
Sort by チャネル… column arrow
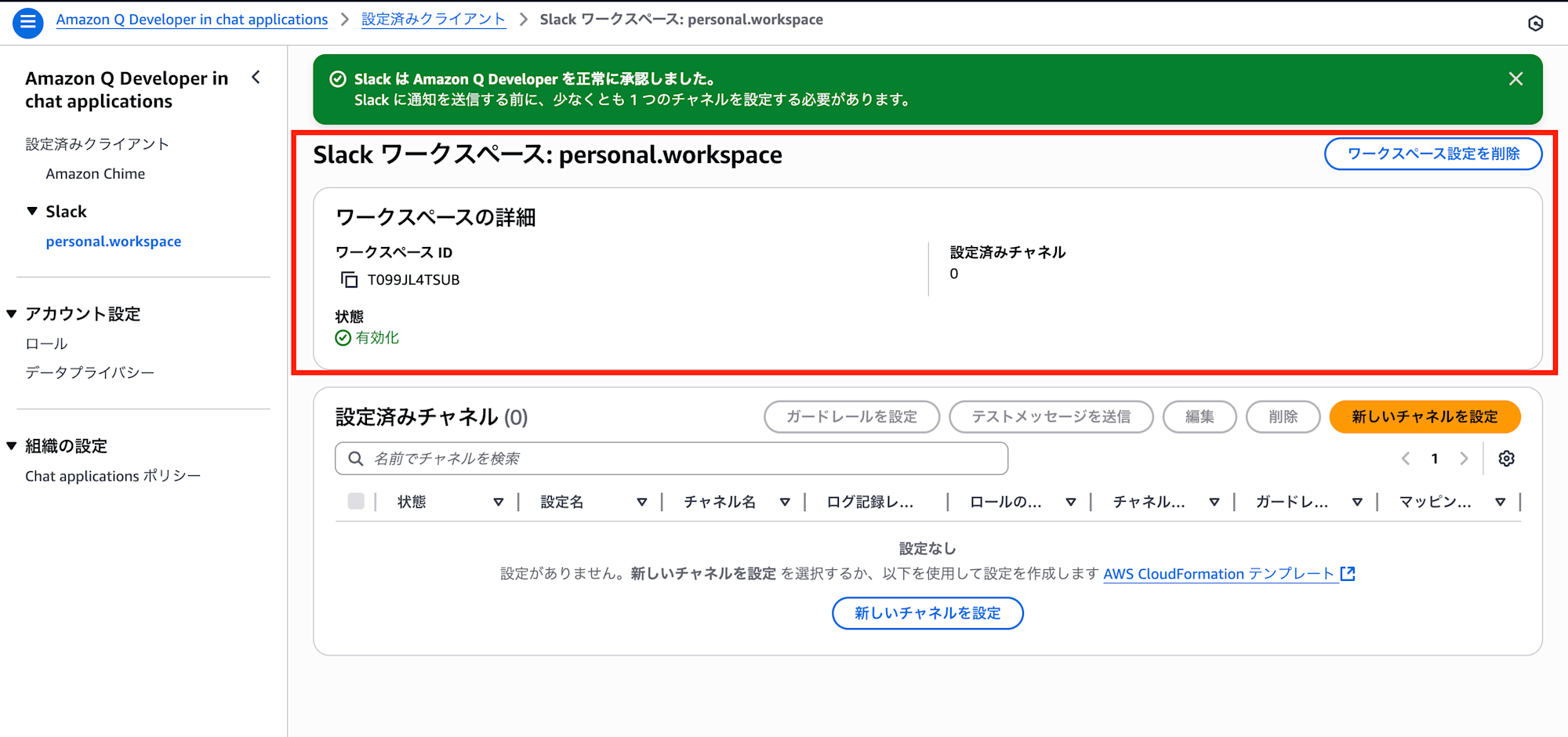pyautogui.click(x=1214, y=503)
